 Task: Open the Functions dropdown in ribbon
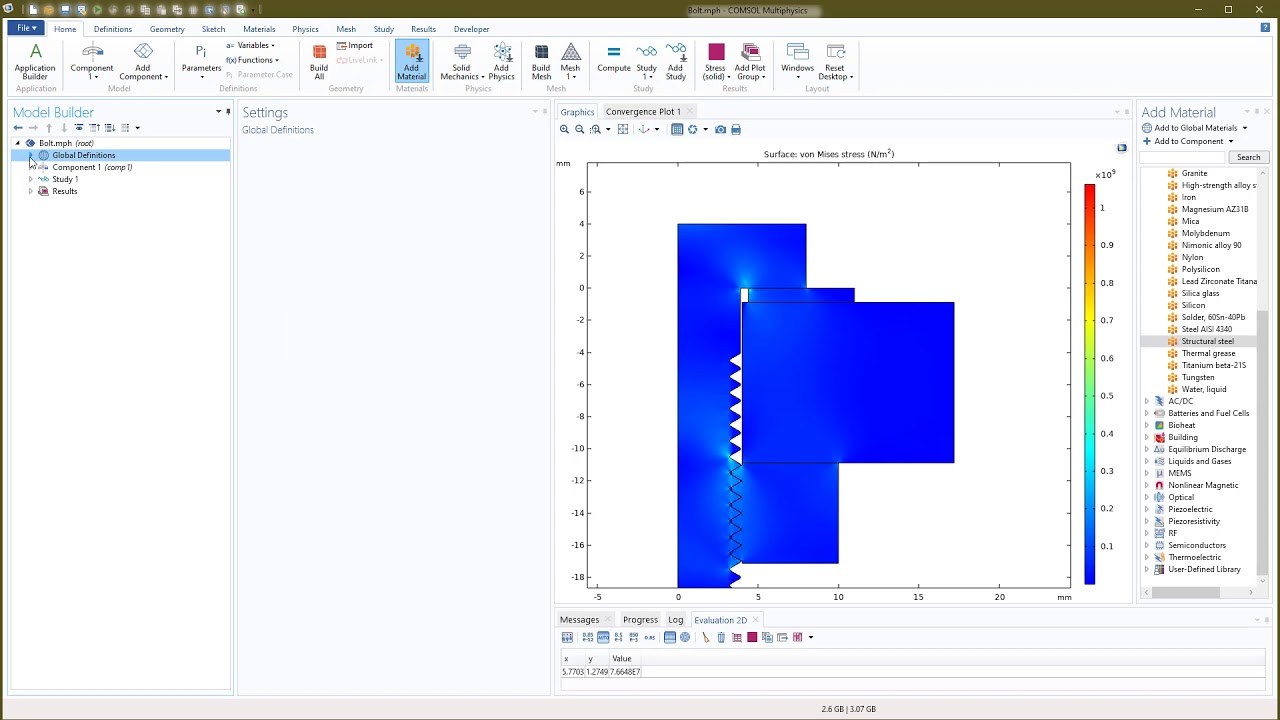coord(252,60)
